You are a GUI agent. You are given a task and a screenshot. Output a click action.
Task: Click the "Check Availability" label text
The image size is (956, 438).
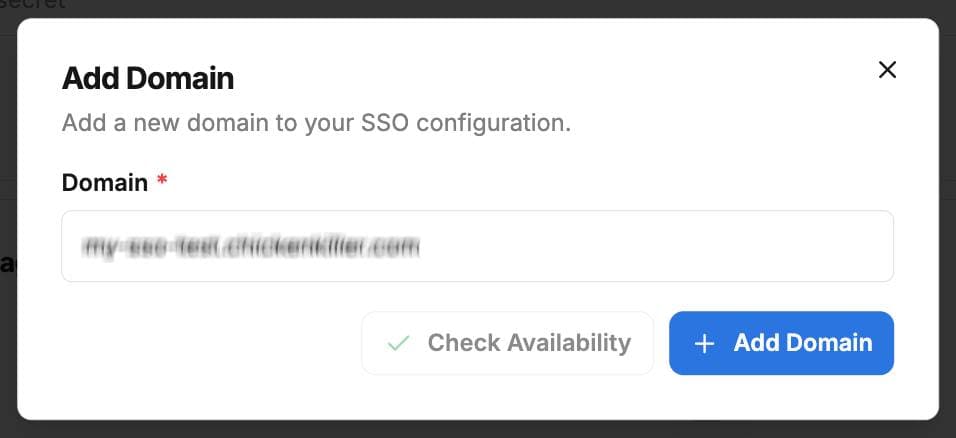coord(529,343)
